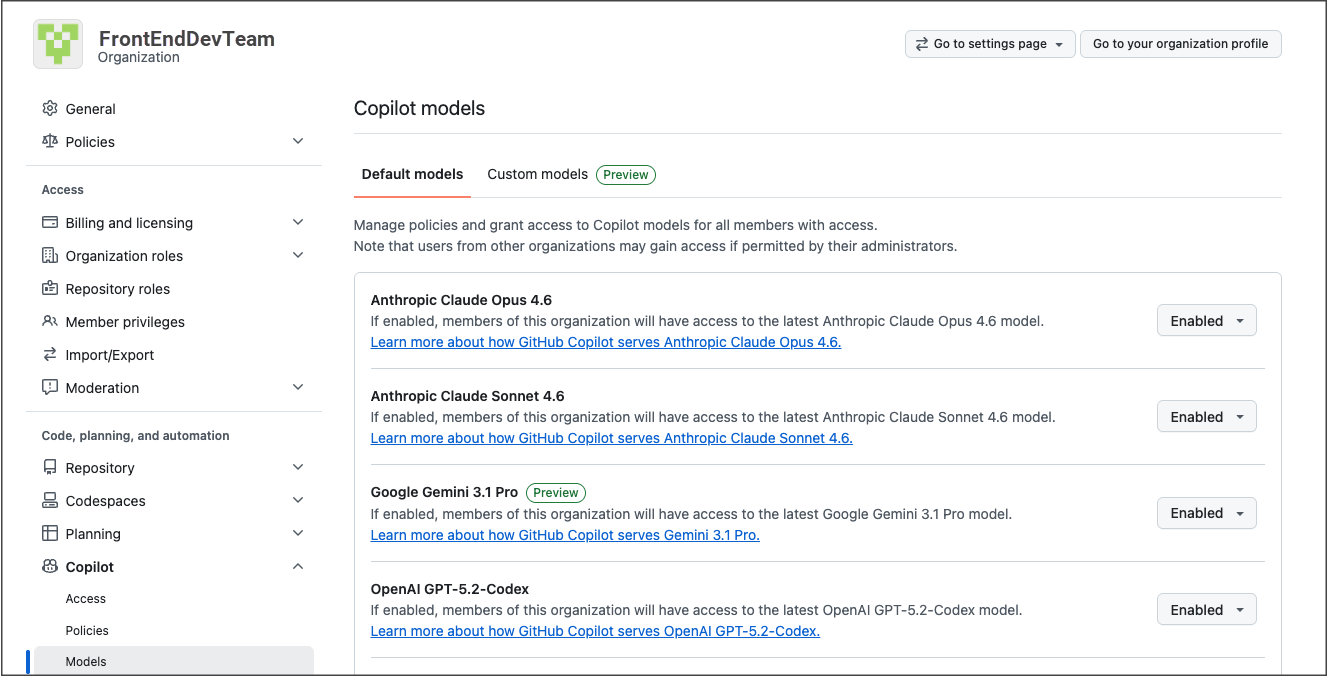Click the Member privileges people icon

click(50, 321)
